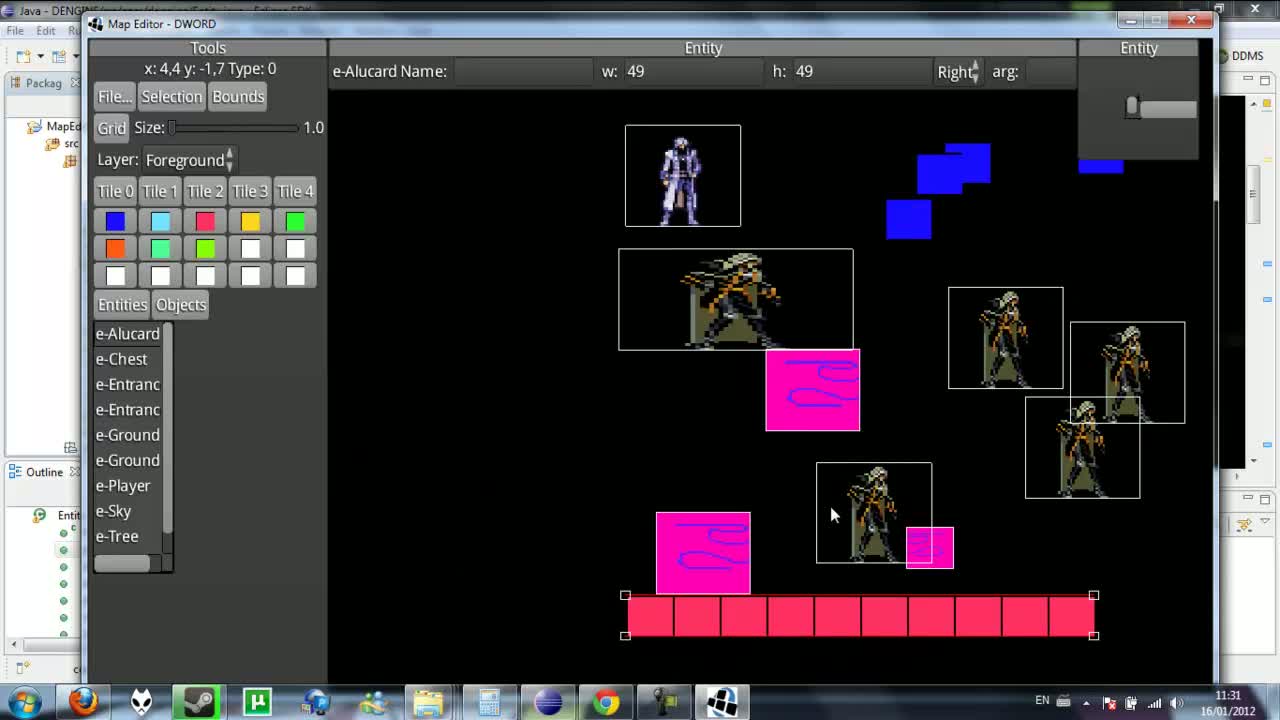Viewport: 1280px width, 720px height.
Task: Click the Layer stepper up arrow
Action: click(229, 155)
